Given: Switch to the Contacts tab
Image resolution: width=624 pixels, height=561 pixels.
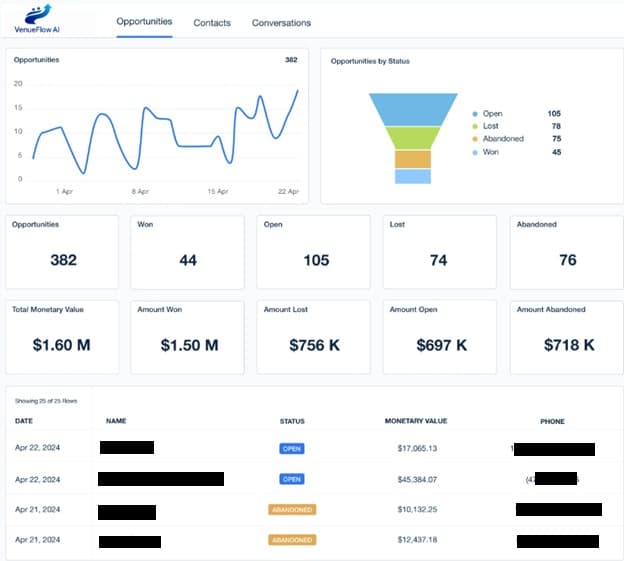Looking at the screenshot, I should pyautogui.click(x=212, y=23).
